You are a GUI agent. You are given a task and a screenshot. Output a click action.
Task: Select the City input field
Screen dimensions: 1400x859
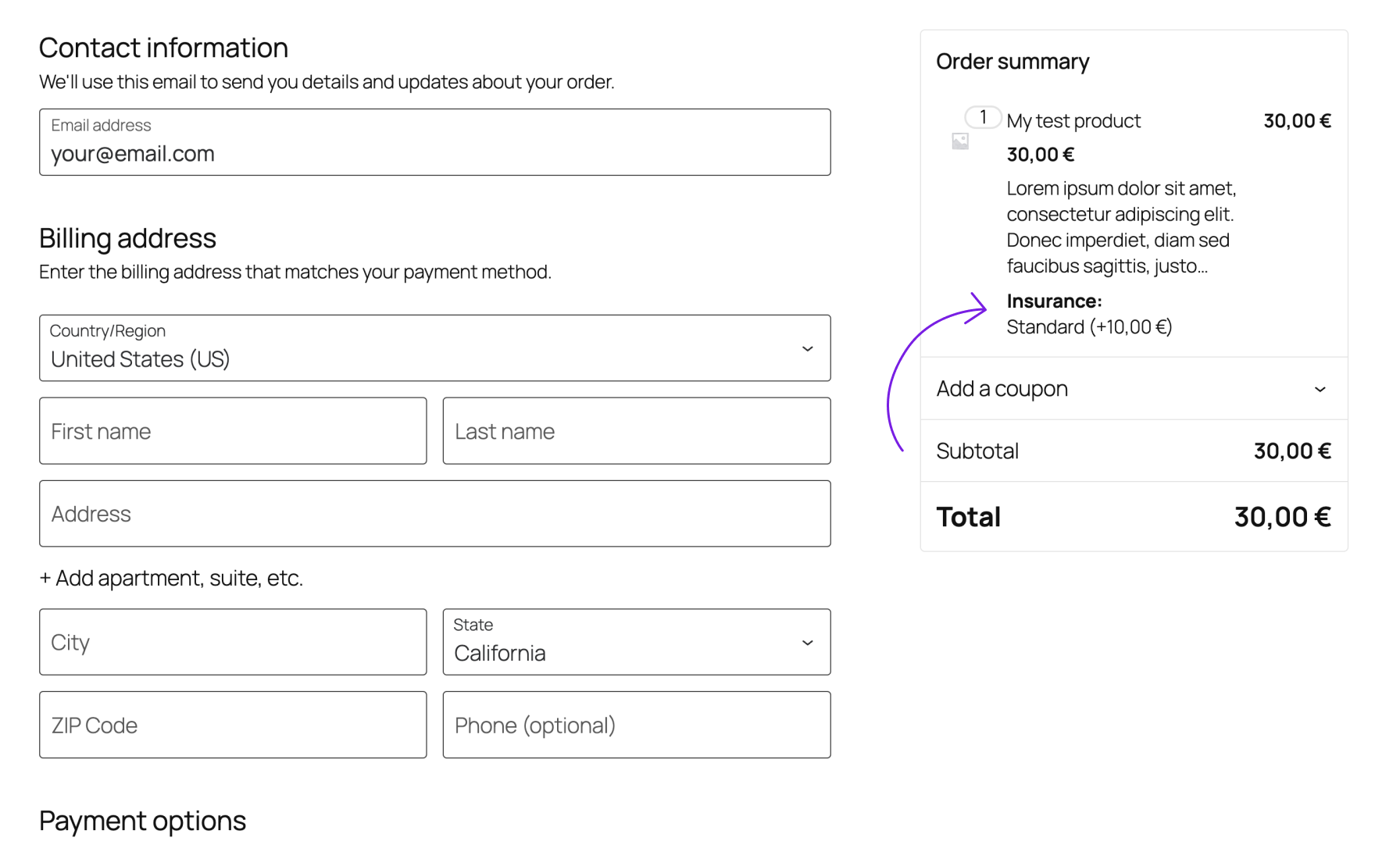click(x=232, y=642)
